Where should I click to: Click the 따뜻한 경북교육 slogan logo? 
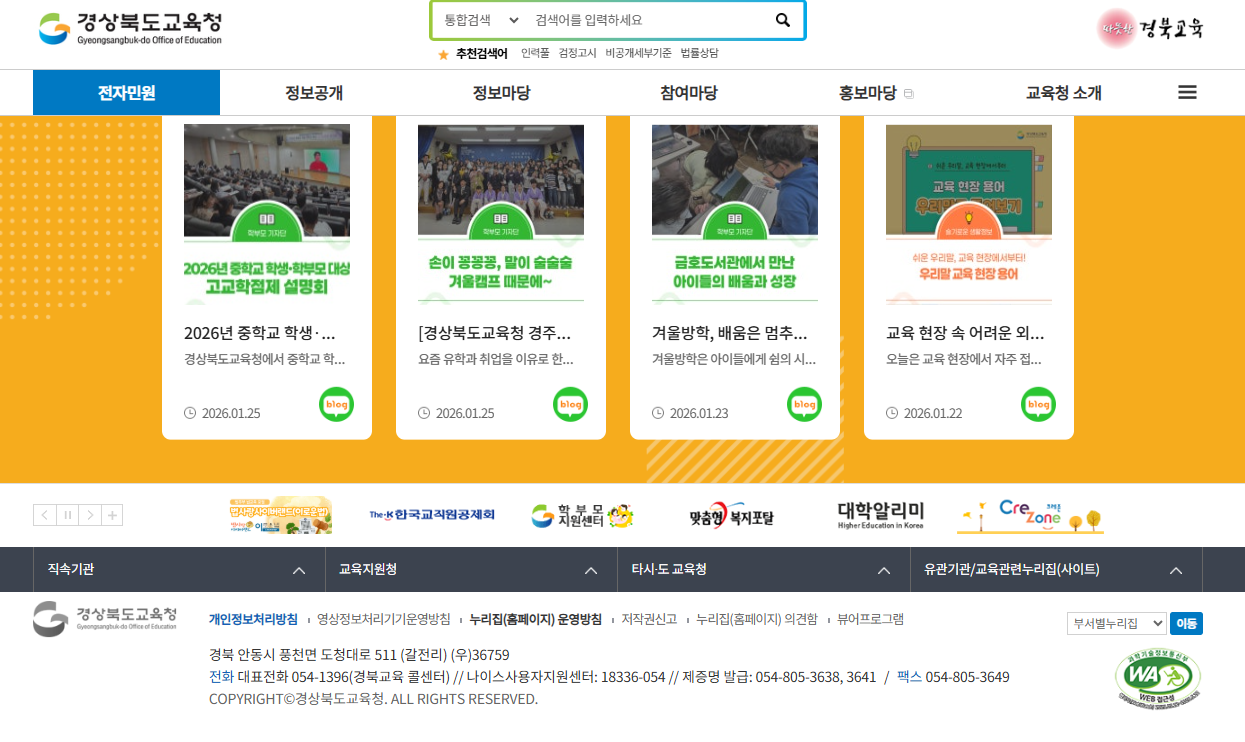[1150, 28]
